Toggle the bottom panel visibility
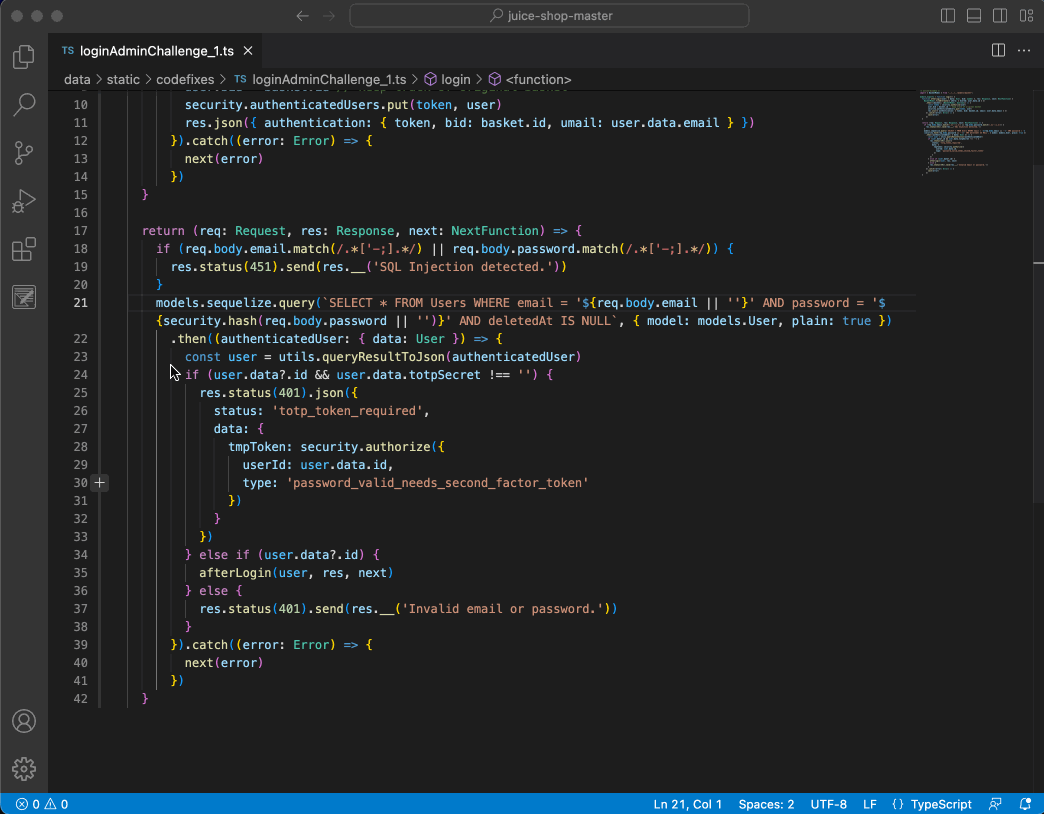The width and height of the screenshot is (1044, 814). pos(973,15)
